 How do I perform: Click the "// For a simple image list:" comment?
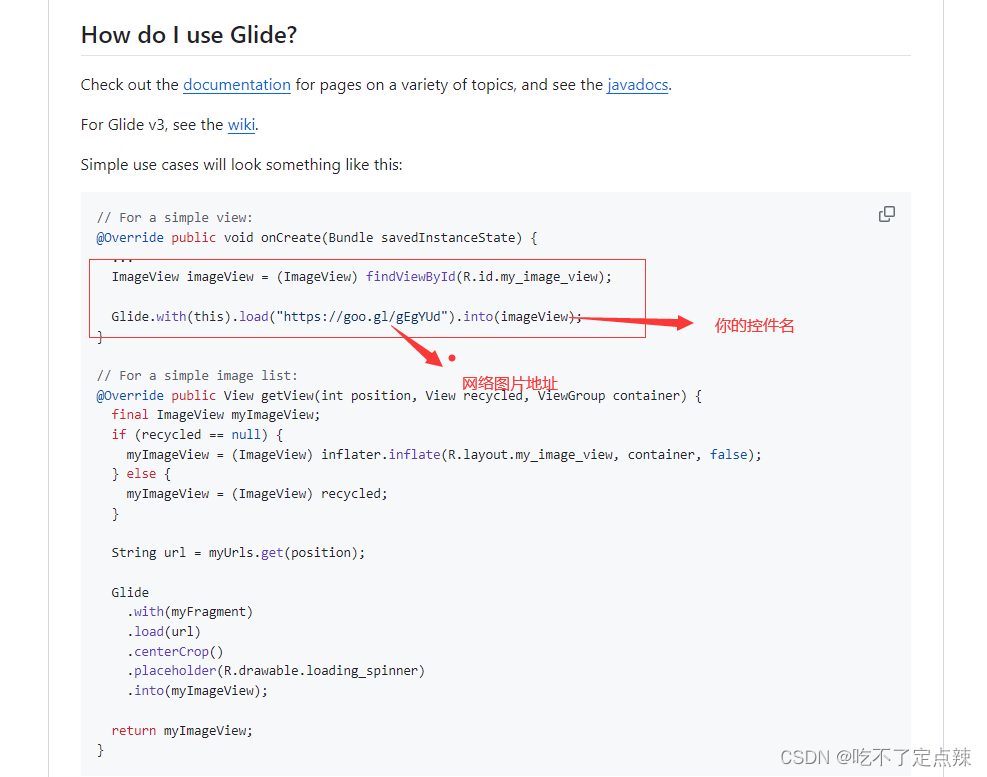pyautogui.click(x=197, y=376)
